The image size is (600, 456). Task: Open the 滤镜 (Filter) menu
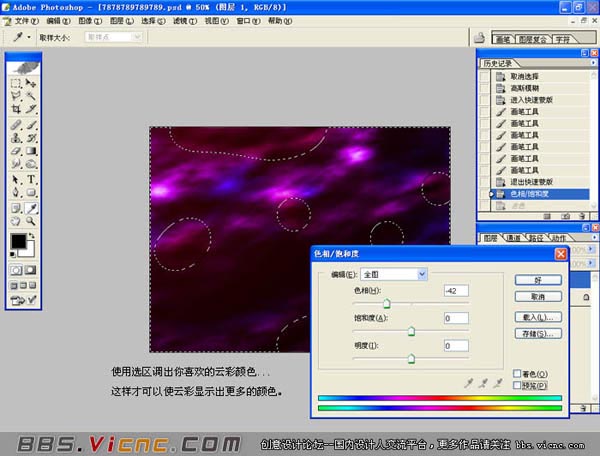(x=185, y=21)
